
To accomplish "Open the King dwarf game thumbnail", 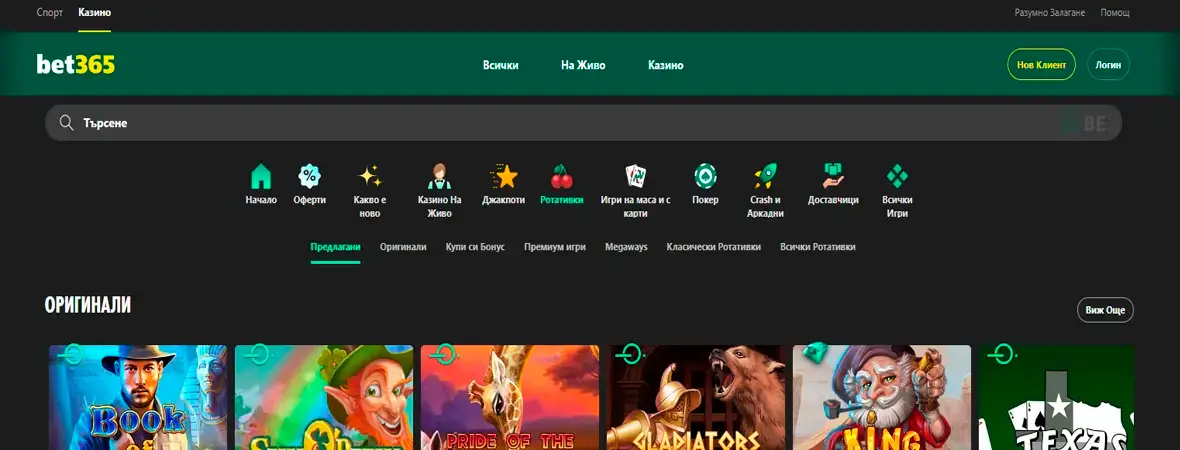I will click(x=882, y=397).
